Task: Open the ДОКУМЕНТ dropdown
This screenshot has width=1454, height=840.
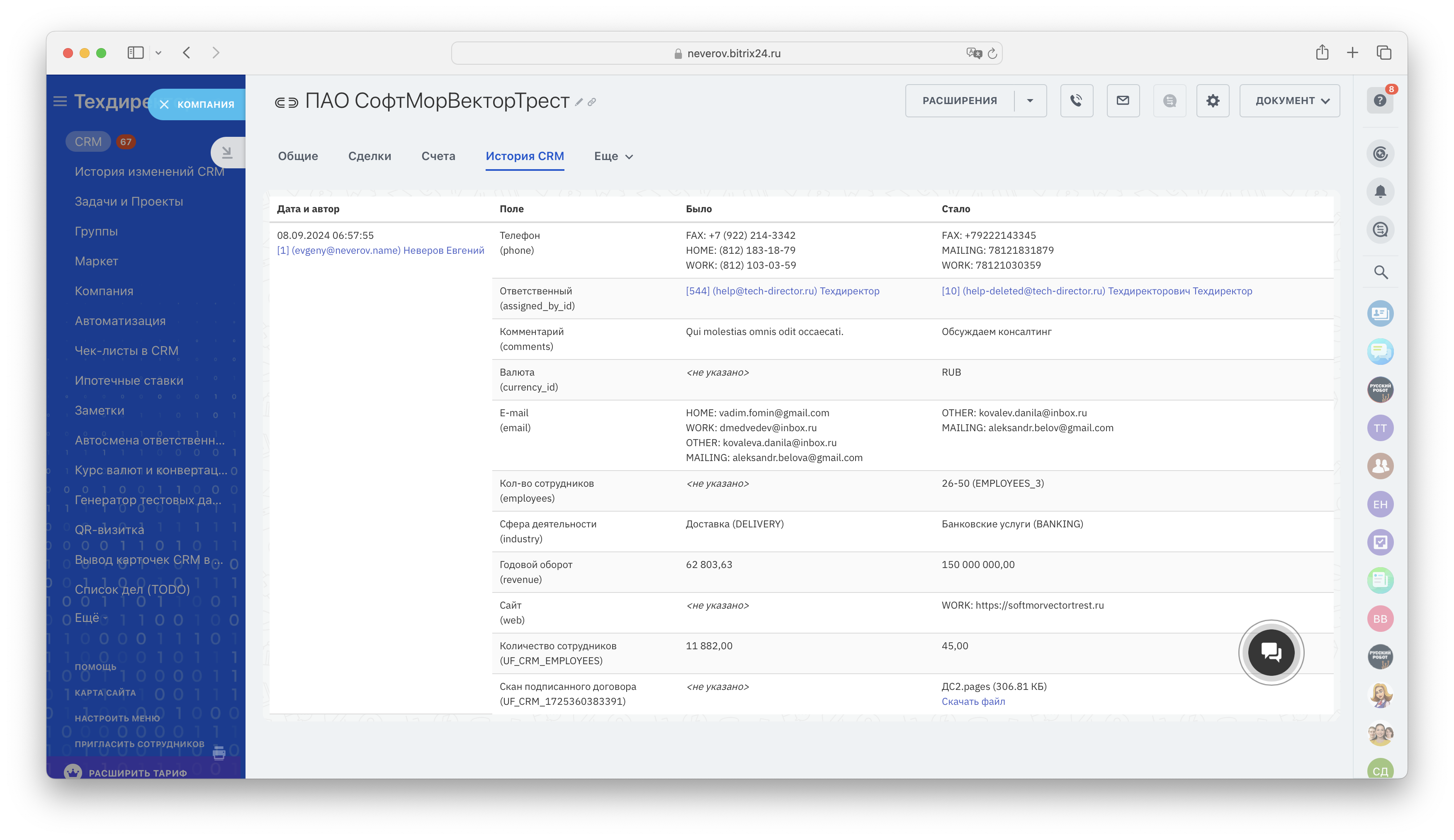Action: point(1289,101)
